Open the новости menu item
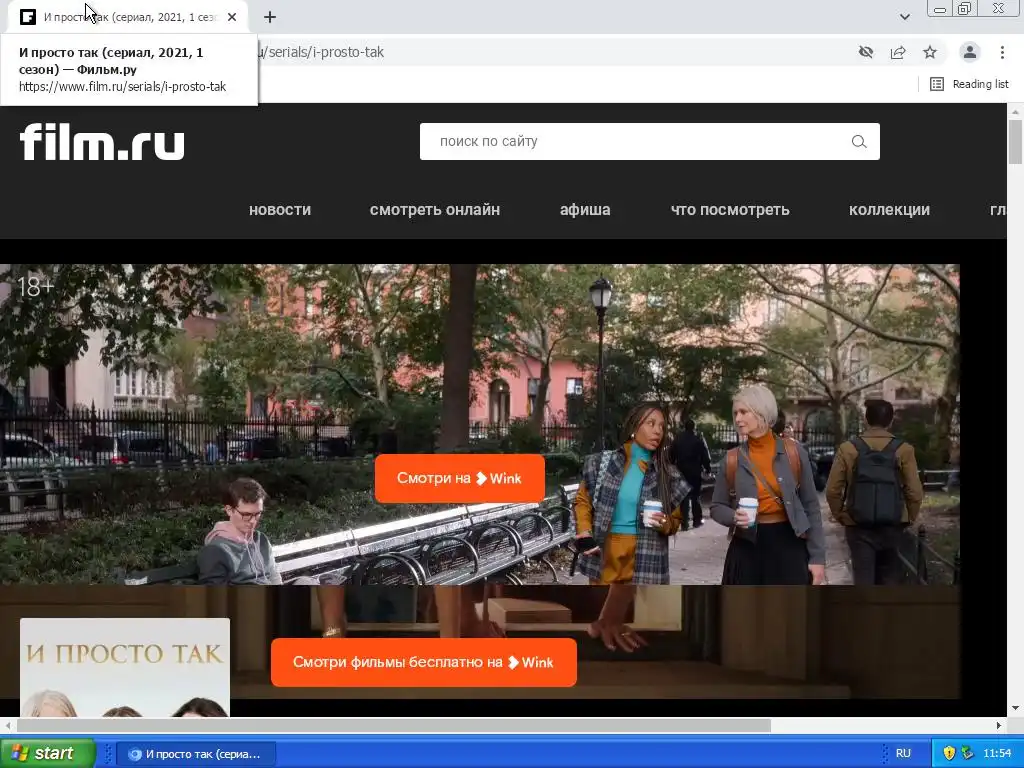Image resolution: width=1024 pixels, height=768 pixels. 280,210
